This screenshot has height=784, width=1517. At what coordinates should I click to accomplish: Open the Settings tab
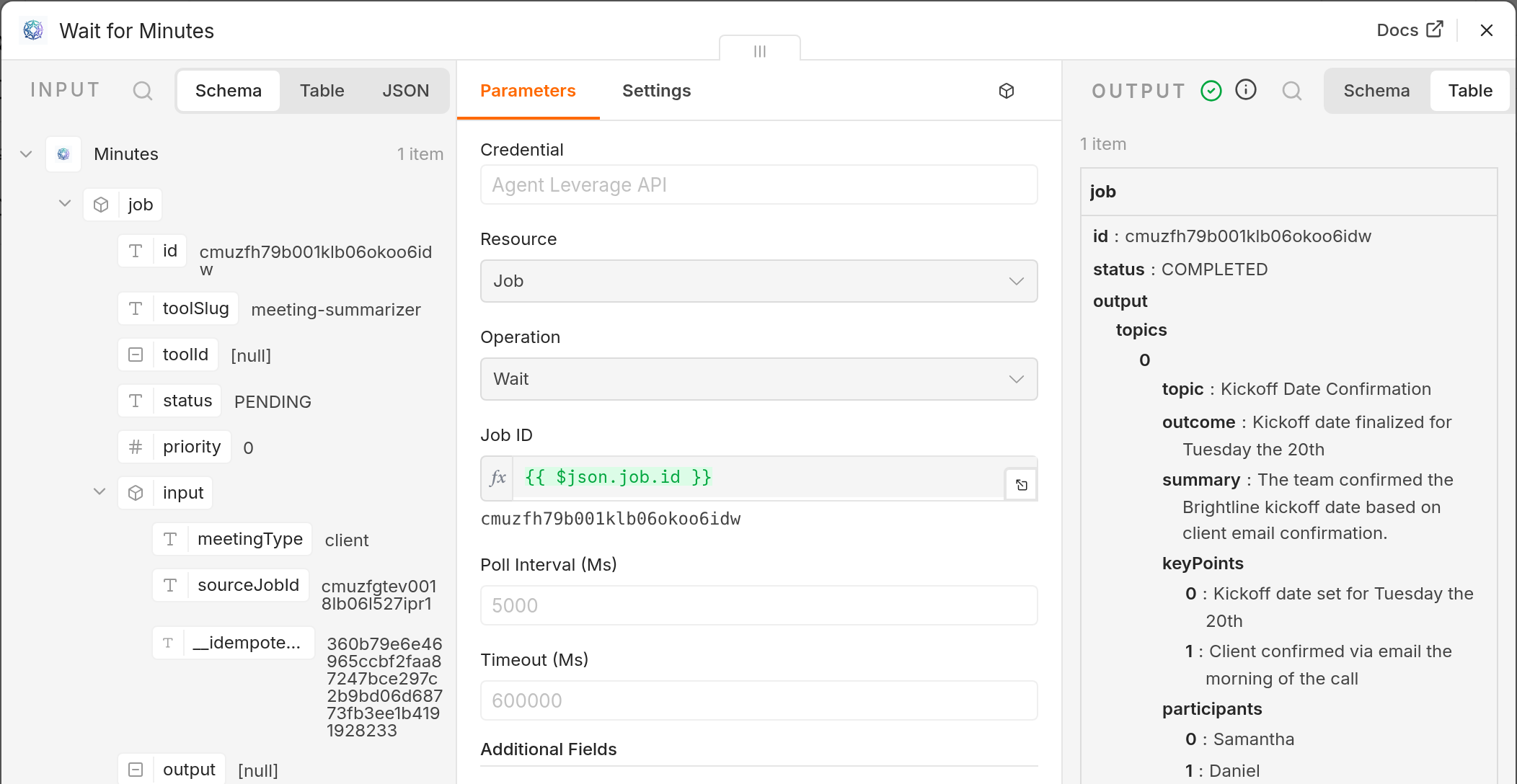click(x=656, y=91)
